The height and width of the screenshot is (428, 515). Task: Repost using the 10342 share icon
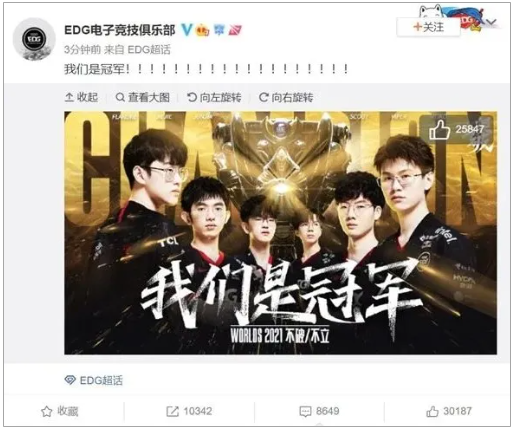189,411
